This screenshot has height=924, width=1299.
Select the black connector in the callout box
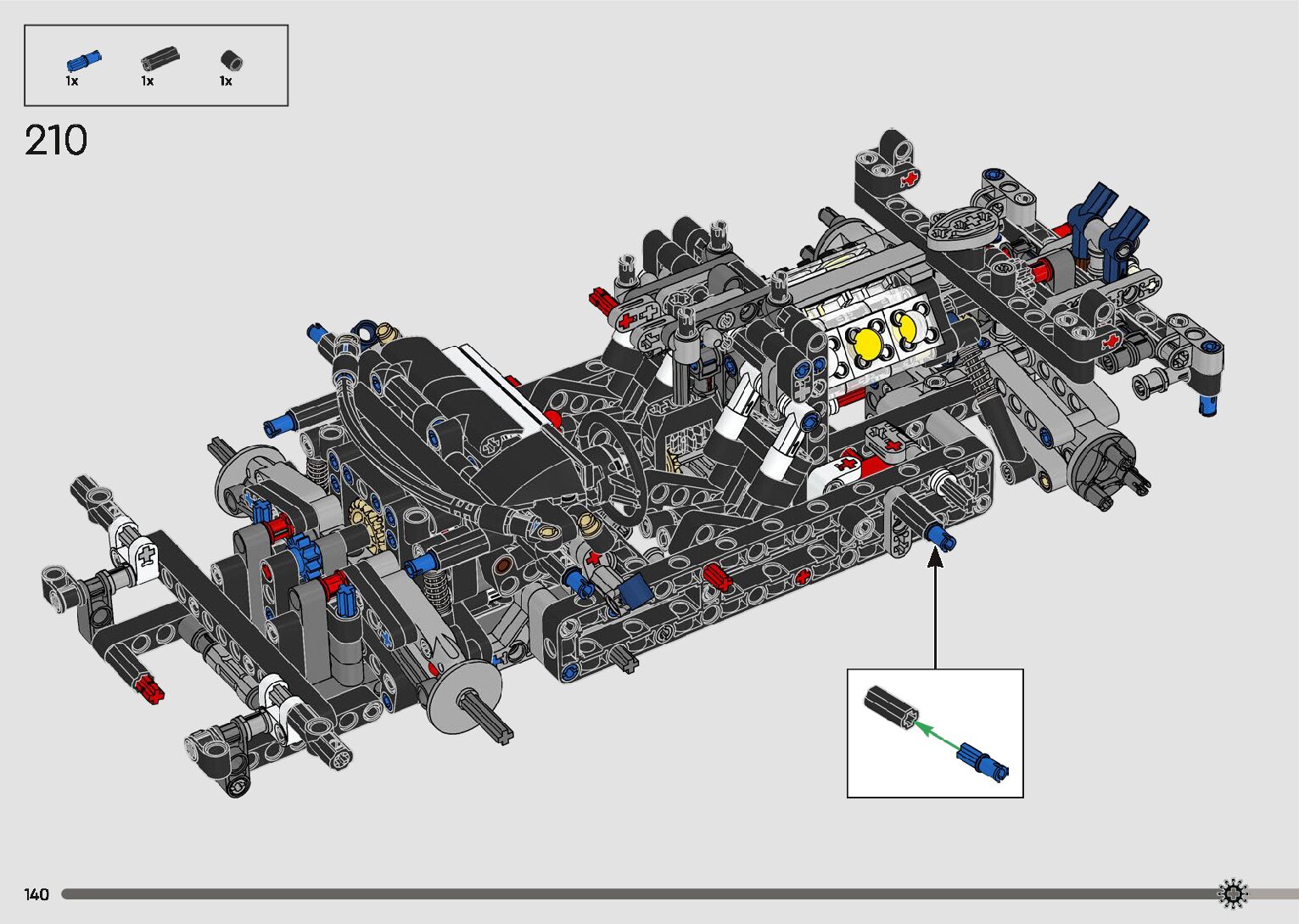[x=890, y=708]
